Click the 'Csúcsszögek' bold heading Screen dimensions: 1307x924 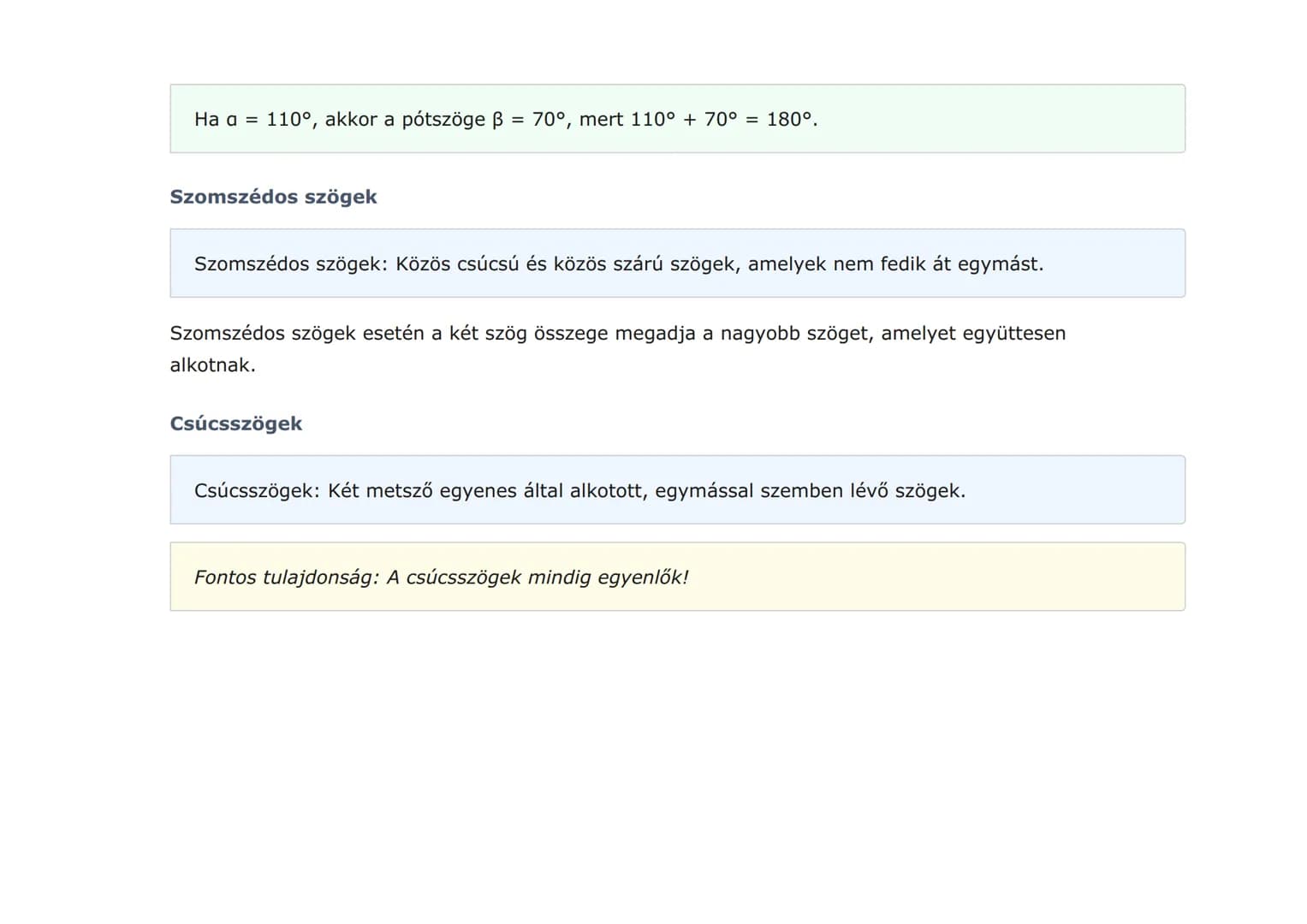click(236, 423)
